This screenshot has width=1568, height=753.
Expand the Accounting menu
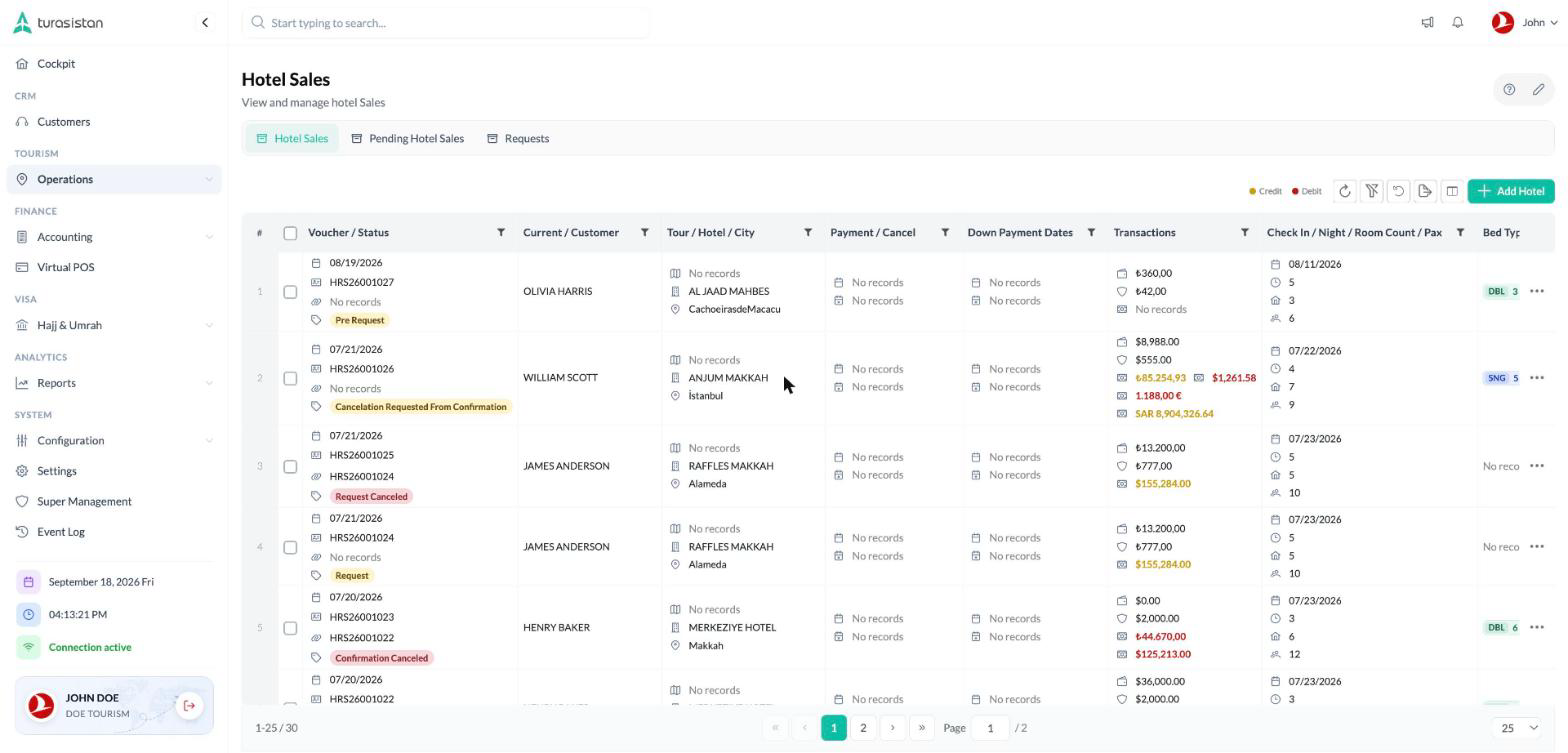(x=114, y=237)
